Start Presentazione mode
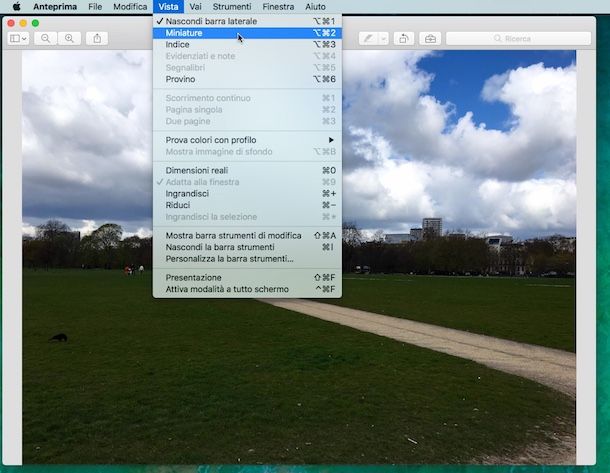Screen dimensions: 610x473 pos(247,278)
